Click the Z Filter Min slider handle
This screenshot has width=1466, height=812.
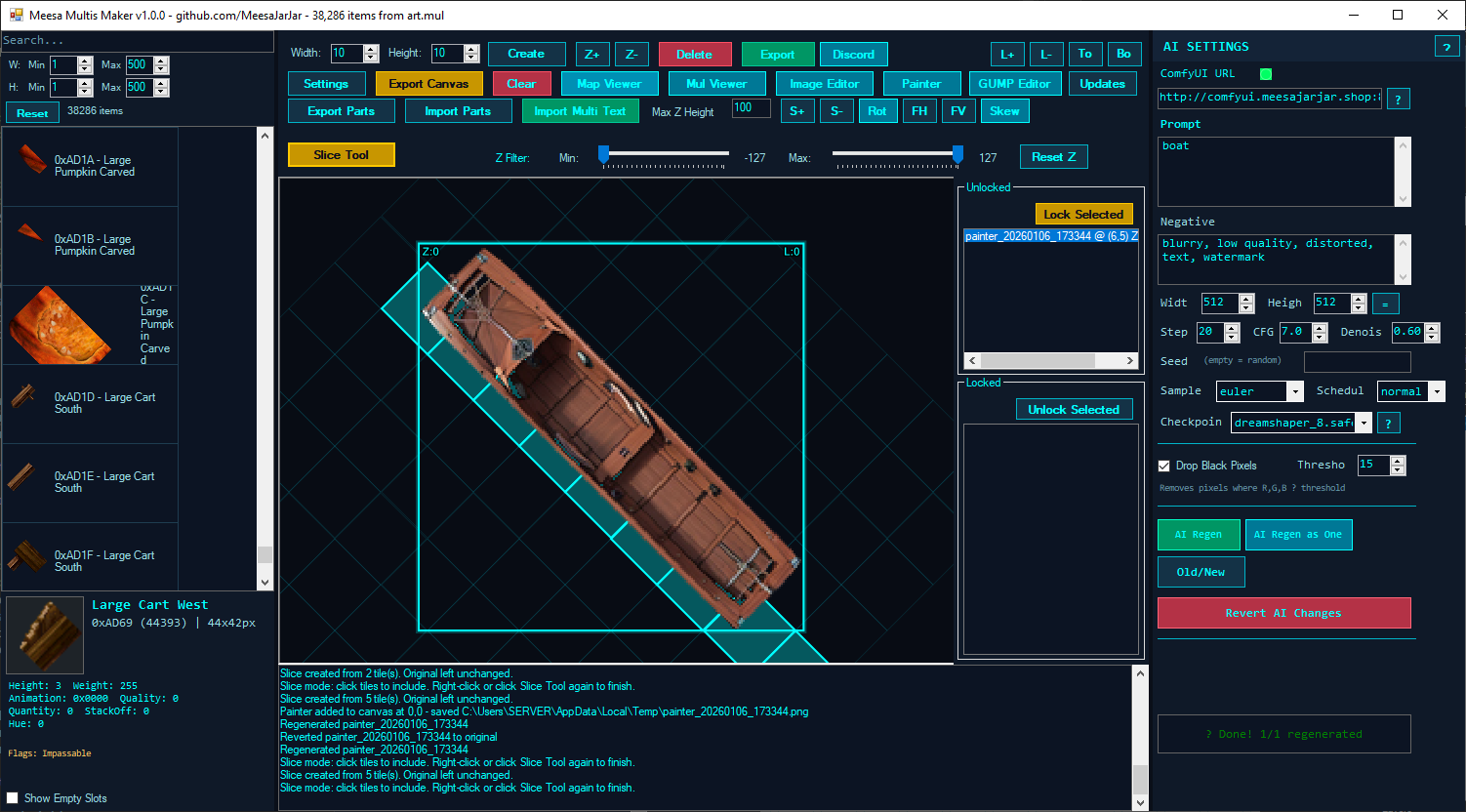(603, 154)
